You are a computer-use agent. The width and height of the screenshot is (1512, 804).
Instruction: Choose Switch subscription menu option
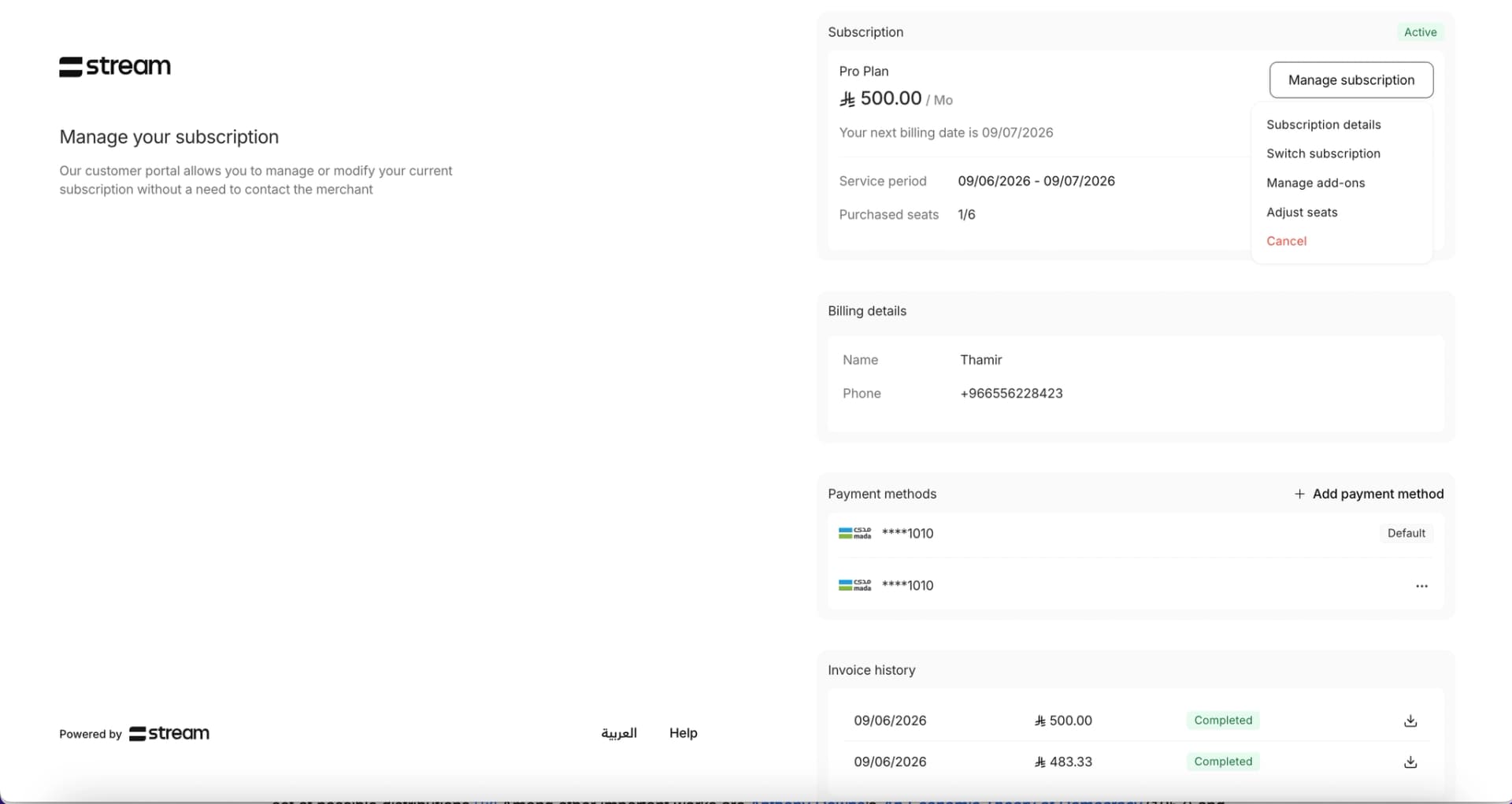click(x=1323, y=154)
